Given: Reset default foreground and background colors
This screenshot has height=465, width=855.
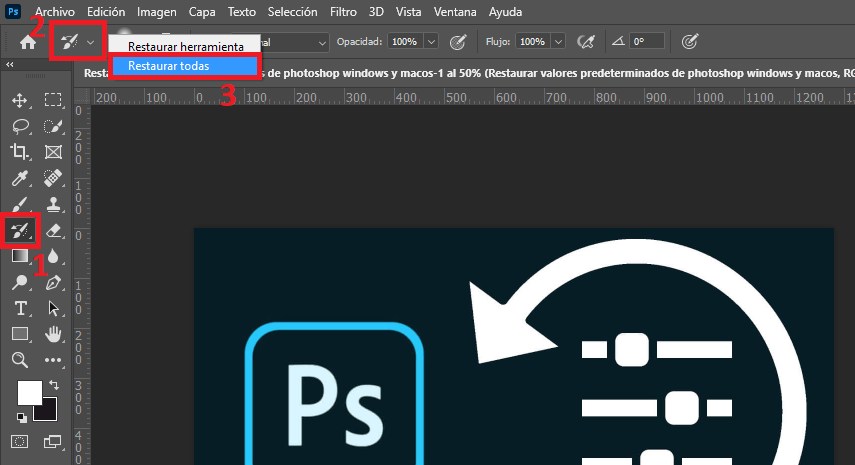Looking at the screenshot, I should pos(21,418).
